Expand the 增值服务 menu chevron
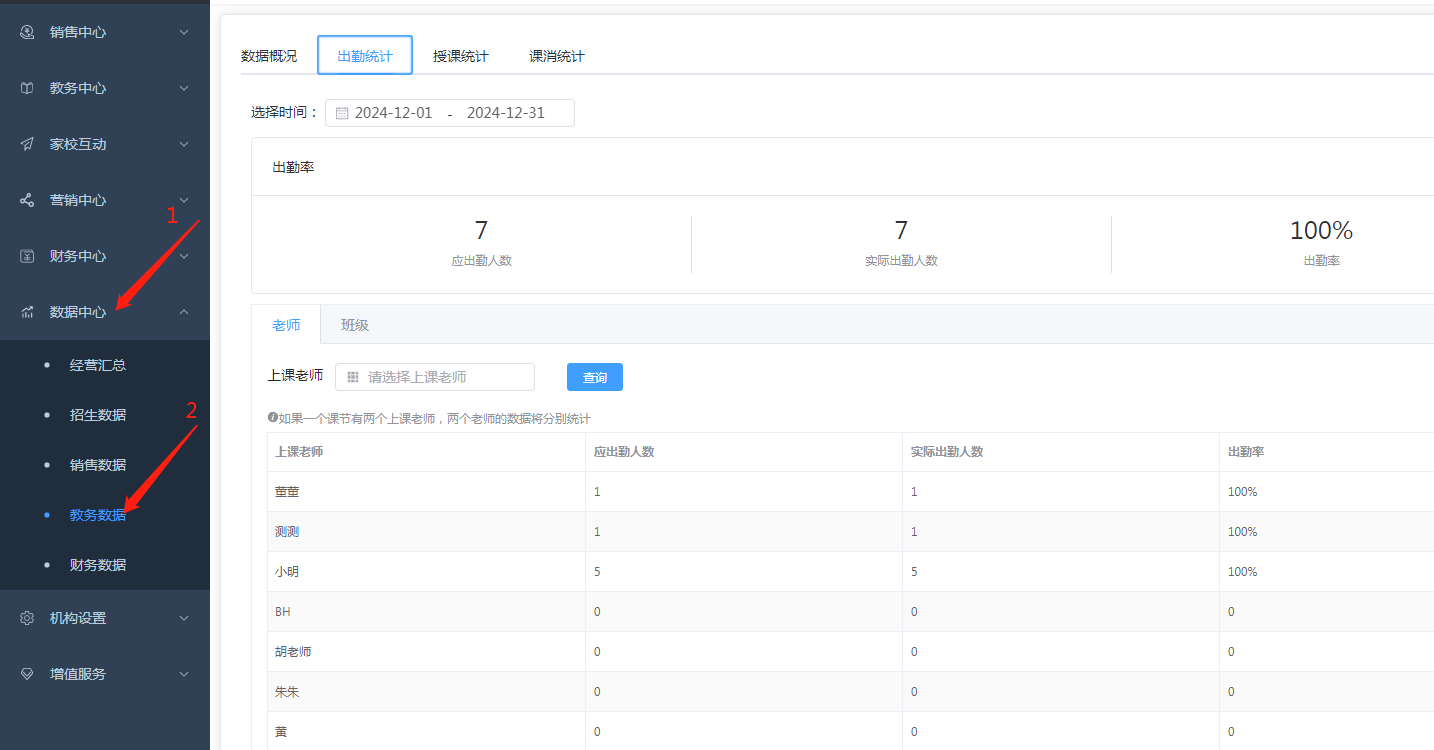The height and width of the screenshot is (750, 1434). (x=184, y=674)
